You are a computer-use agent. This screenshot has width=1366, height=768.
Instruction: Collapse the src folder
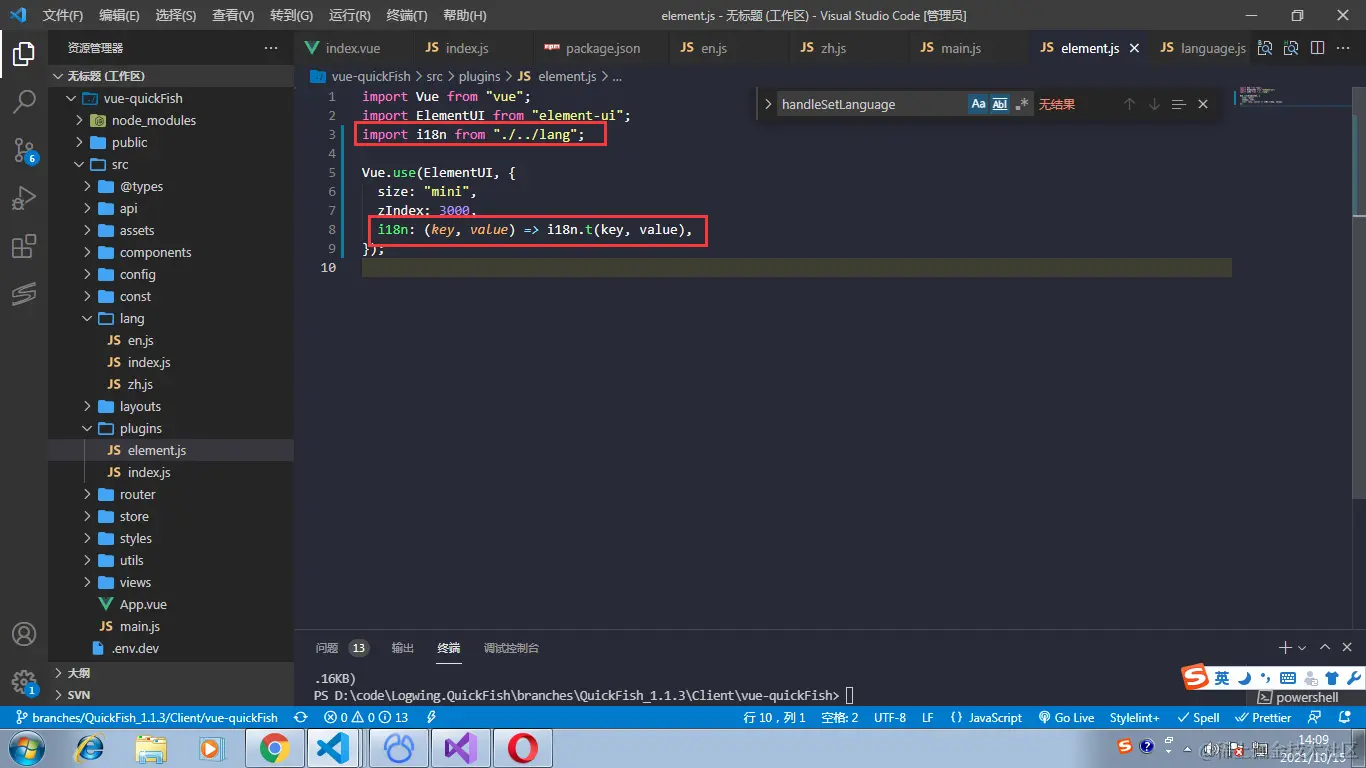pyautogui.click(x=79, y=164)
